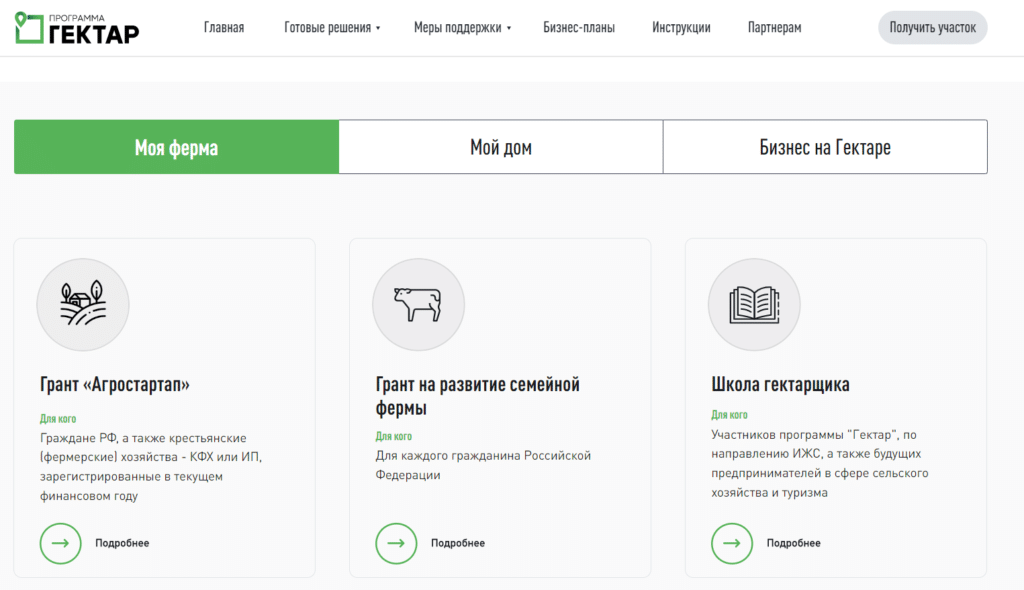
Task: Click the Грант «Агростартап» card title
Action: [115, 384]
